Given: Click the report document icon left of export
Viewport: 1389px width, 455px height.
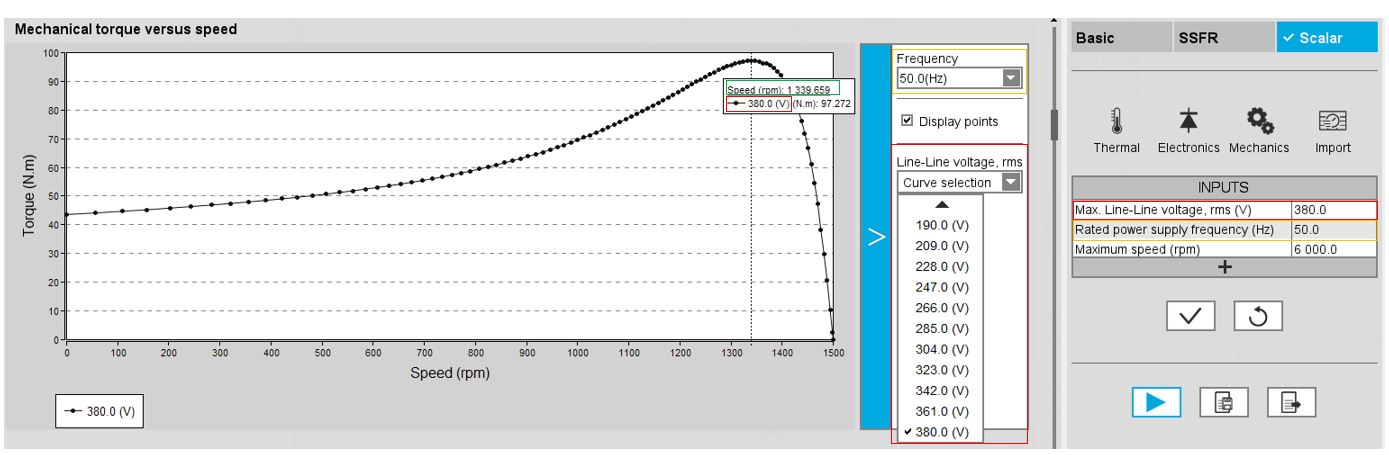Looking at the screenshot, I should [x=1223, y=402].
